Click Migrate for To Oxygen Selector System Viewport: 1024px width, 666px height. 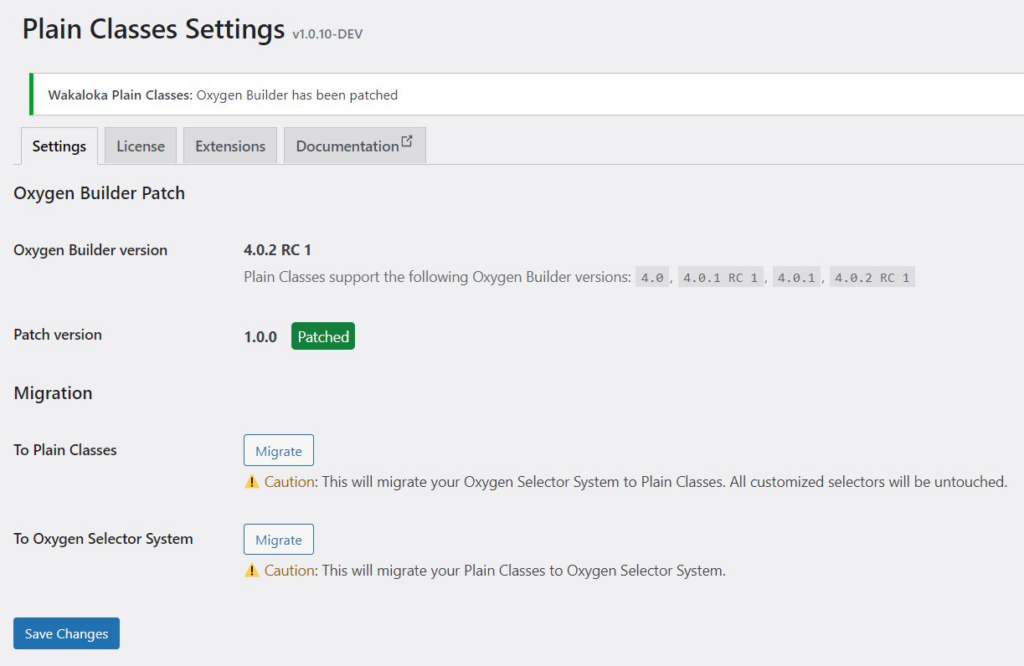click(x=279, y=539)
